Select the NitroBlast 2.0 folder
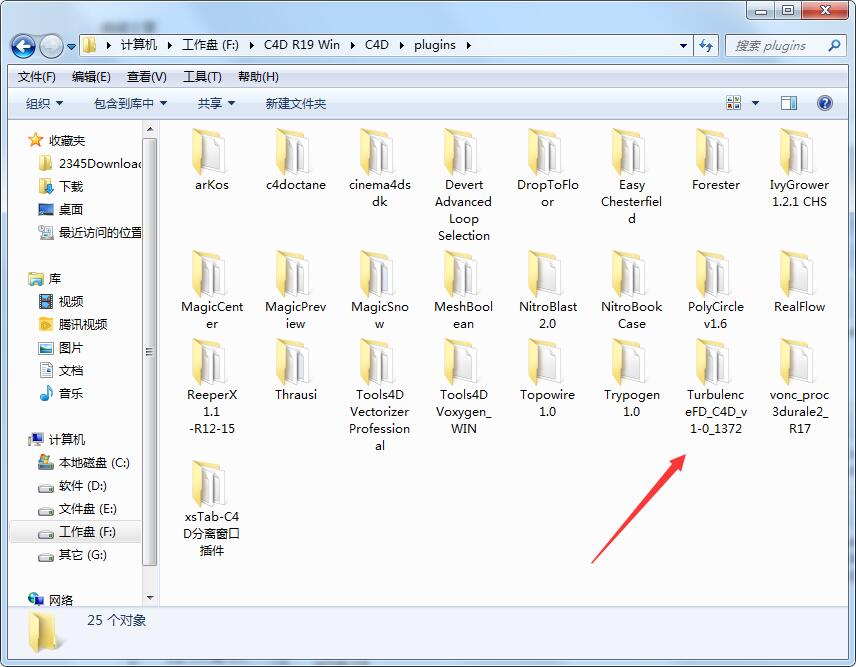Image resolution: width=856 pixels, height=667 pixels. coord(547,274)
